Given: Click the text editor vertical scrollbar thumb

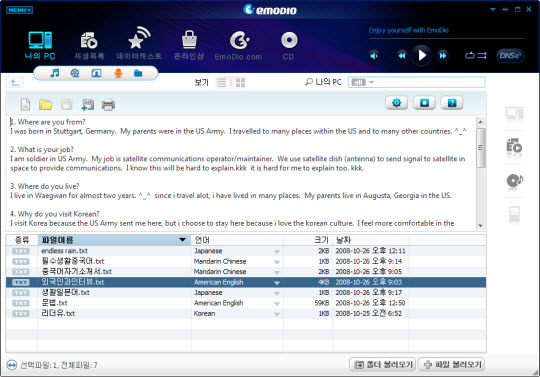Looking at the screenshot, I should 480,148.
